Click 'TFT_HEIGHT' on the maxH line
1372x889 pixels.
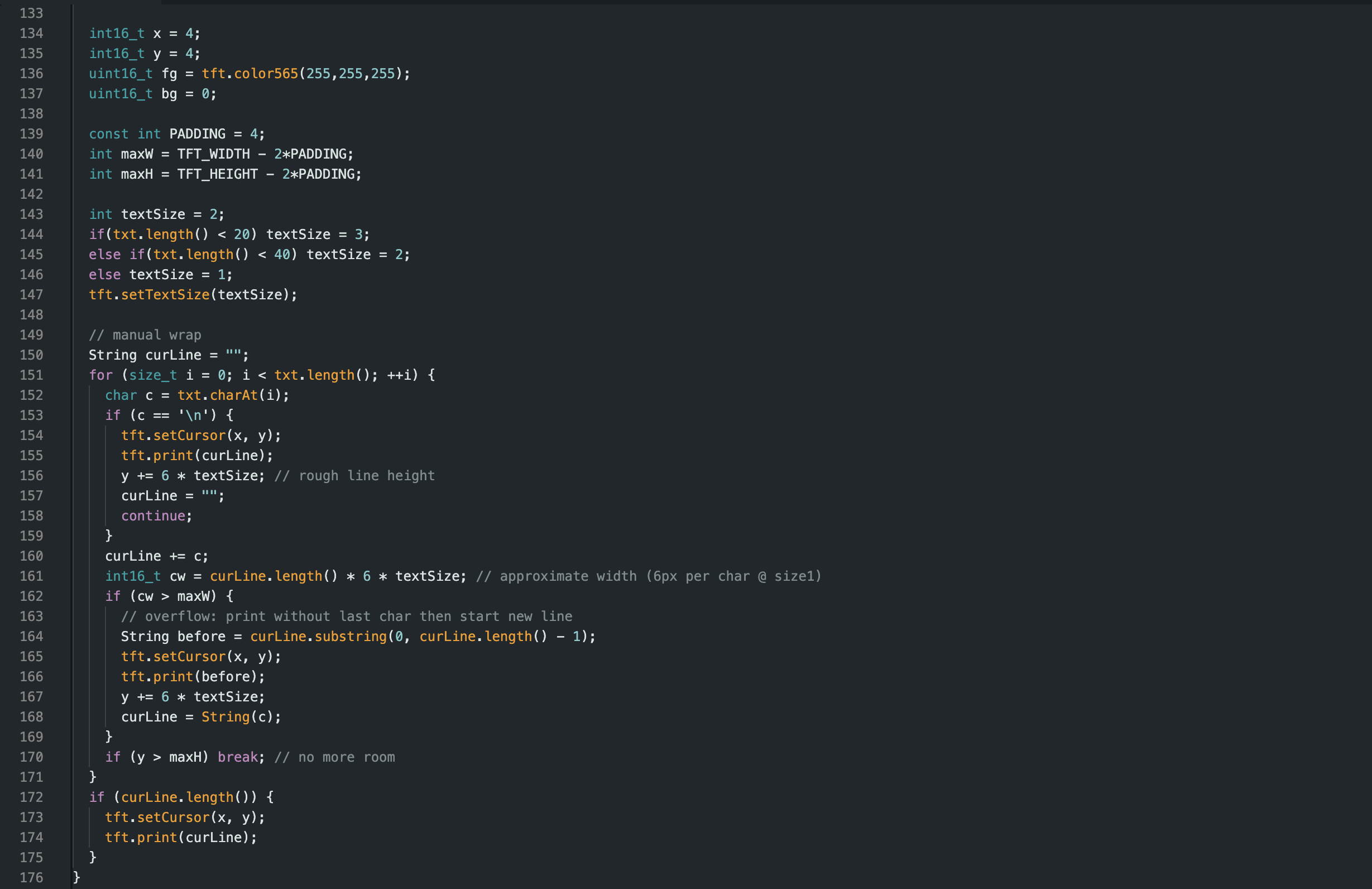217,174
